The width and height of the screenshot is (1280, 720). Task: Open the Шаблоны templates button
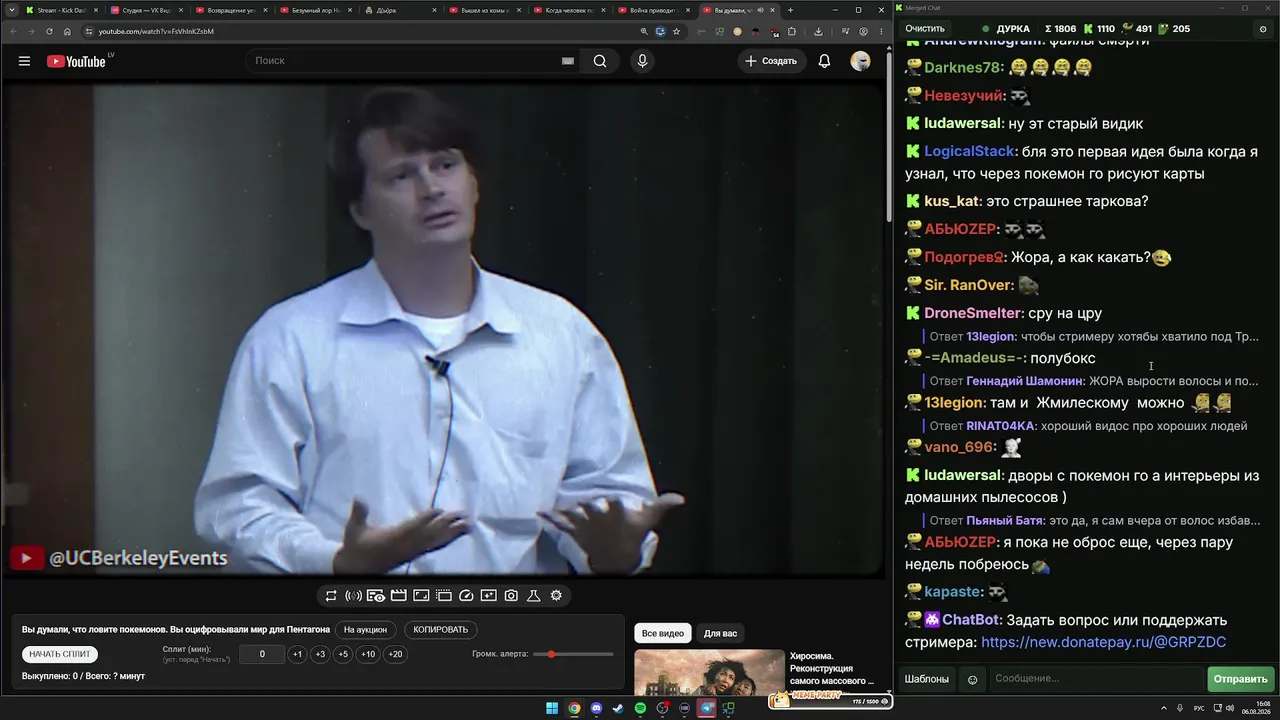pyautogui.click(x=927, y=679)
